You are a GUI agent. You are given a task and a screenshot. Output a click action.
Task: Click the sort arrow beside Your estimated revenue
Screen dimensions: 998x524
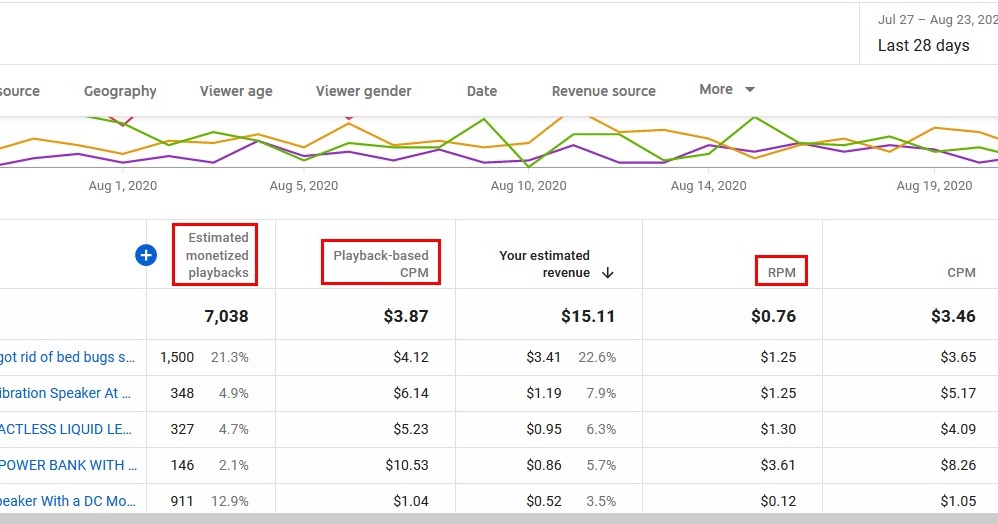(608, 273)
